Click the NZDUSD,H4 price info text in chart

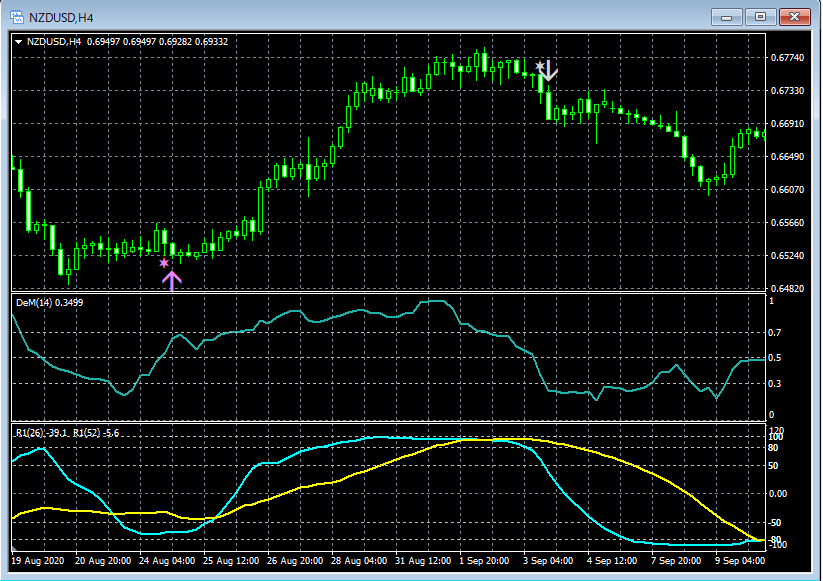(127, 41)
